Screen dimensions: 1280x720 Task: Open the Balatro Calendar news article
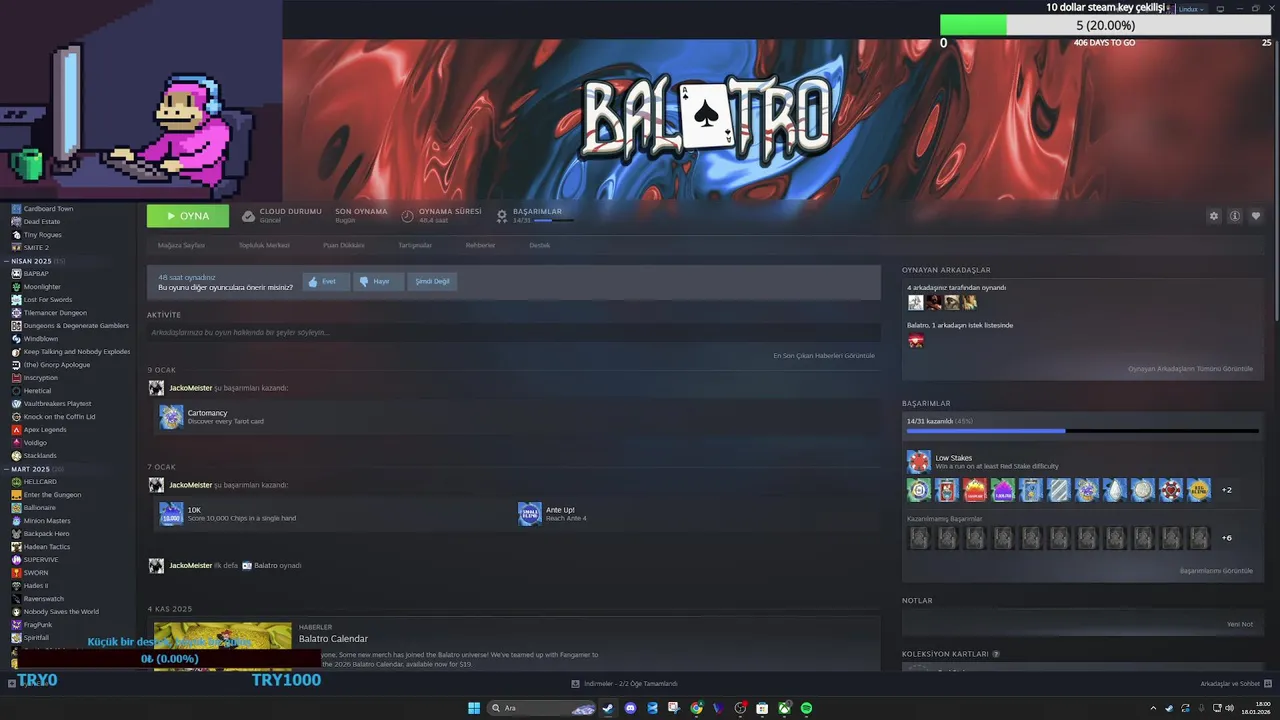[x=334, y=639]
